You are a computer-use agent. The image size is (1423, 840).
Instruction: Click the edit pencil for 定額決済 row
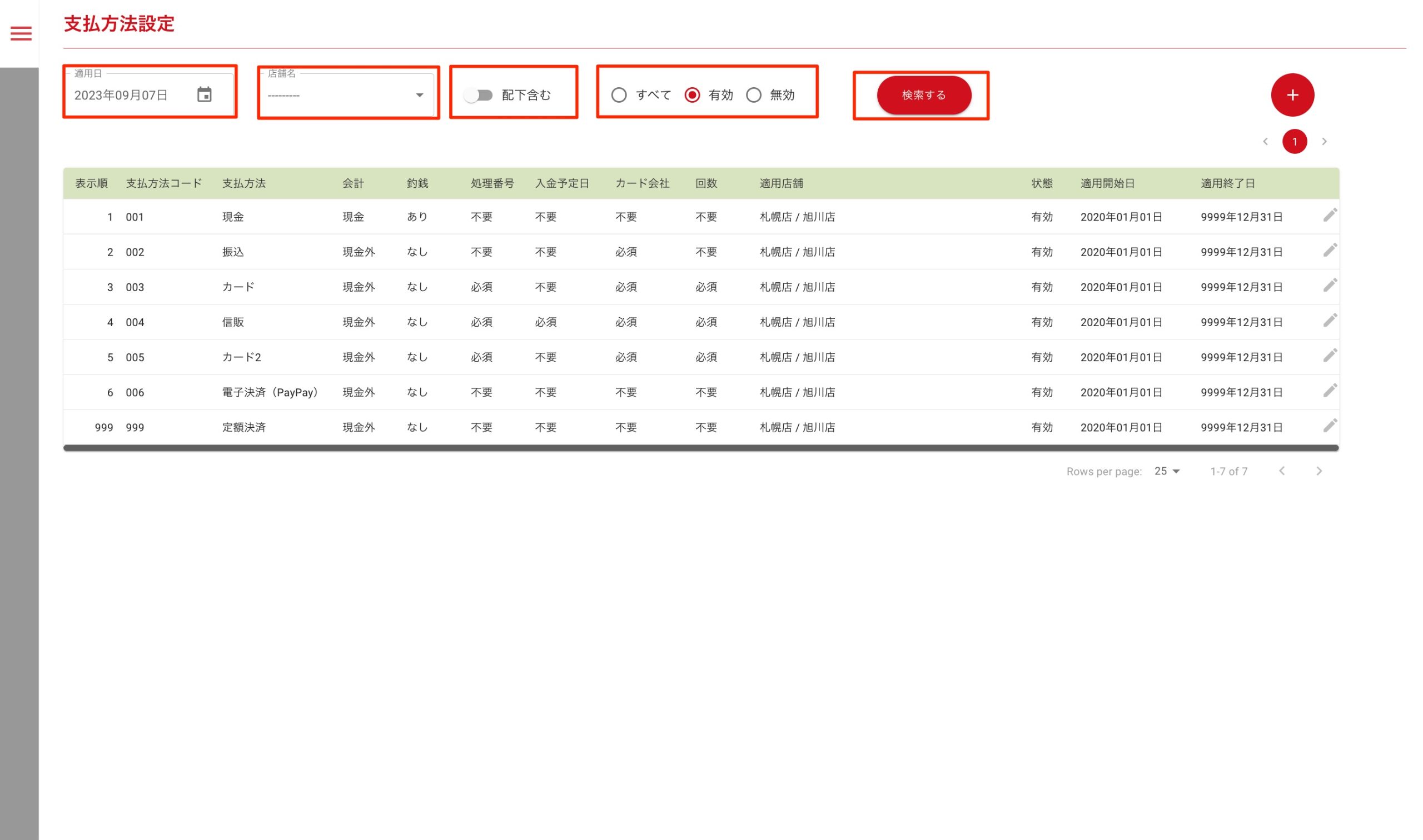point(1329,426)
